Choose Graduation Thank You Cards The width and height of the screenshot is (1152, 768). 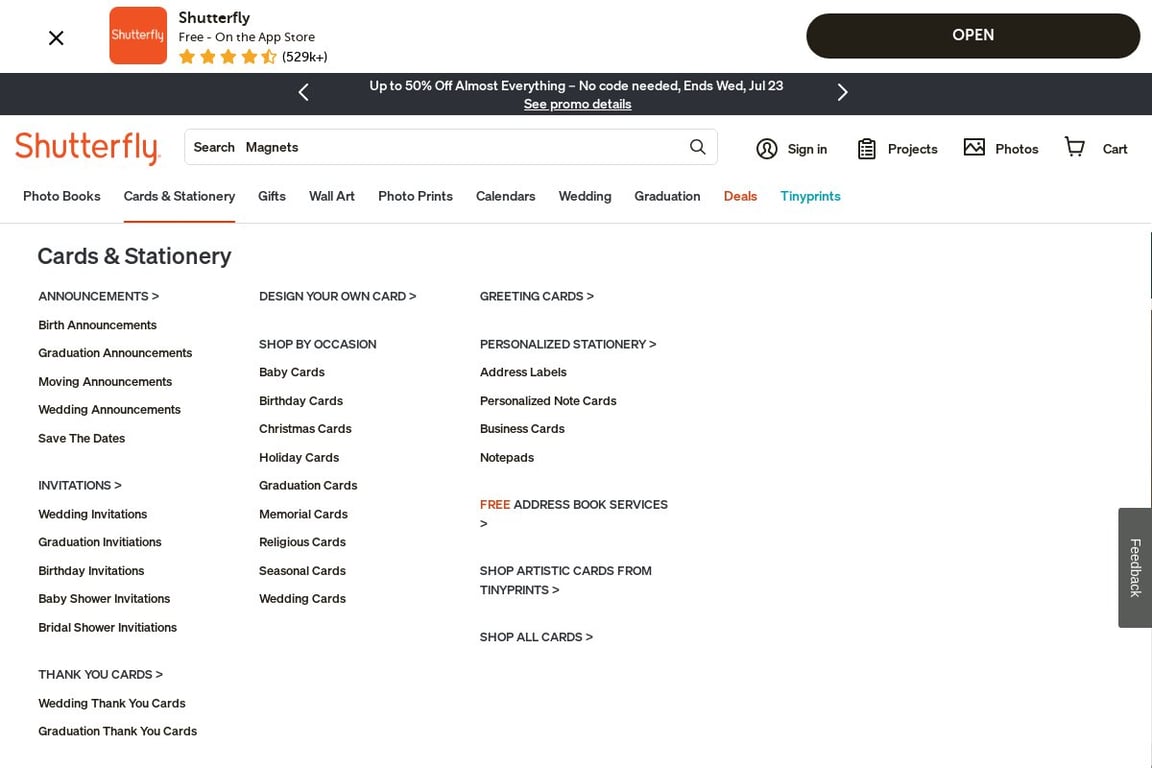click(118, 731)
